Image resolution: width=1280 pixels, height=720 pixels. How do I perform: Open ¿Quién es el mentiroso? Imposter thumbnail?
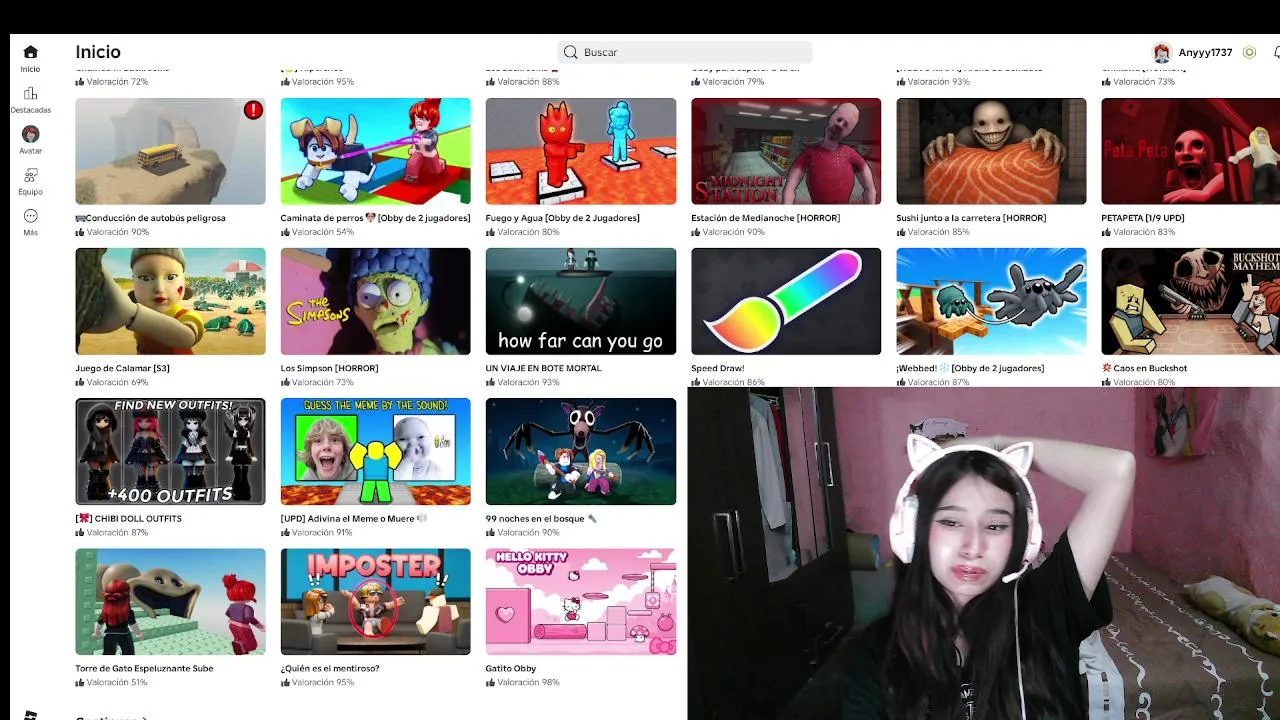pos(375,601)
